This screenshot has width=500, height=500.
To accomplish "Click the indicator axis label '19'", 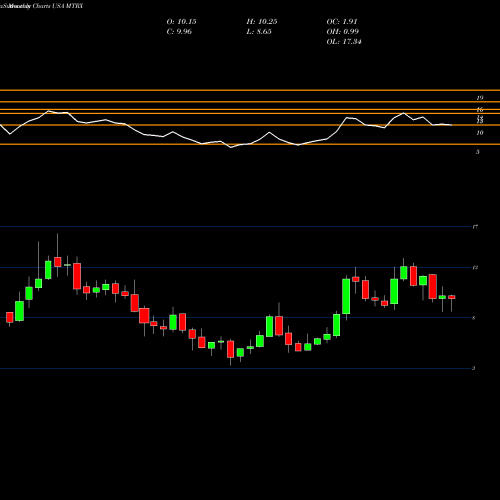I will pyautogui.click(x=480, y=98).
